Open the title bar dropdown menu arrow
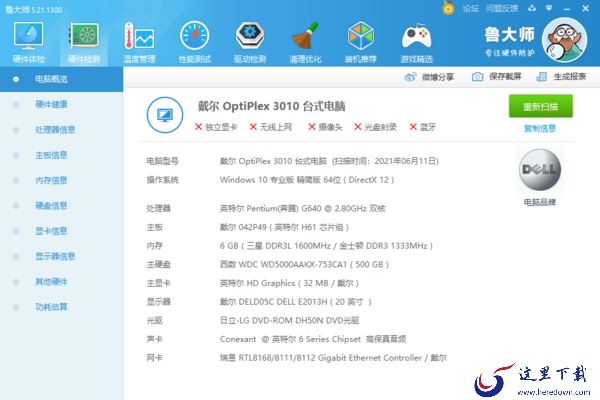Viewport: 600px width, 400px height. tap(549, 8)
